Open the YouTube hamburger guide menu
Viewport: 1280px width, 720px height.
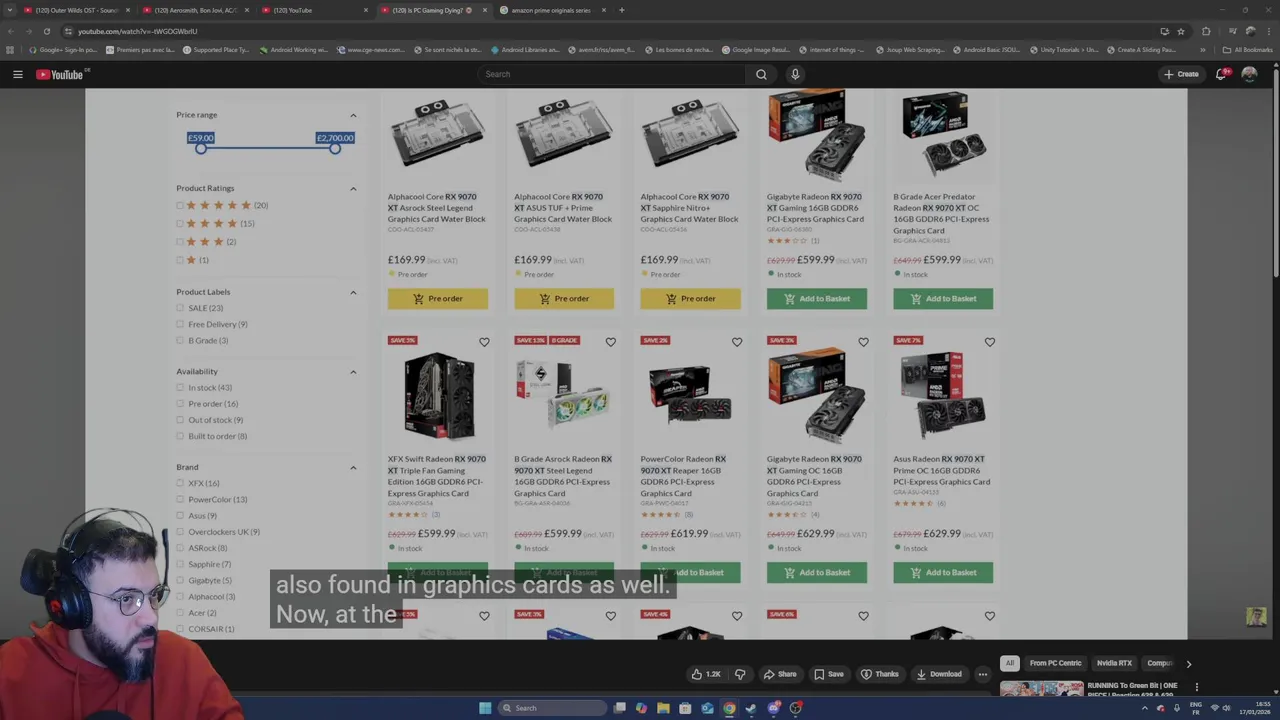(17, 74)
